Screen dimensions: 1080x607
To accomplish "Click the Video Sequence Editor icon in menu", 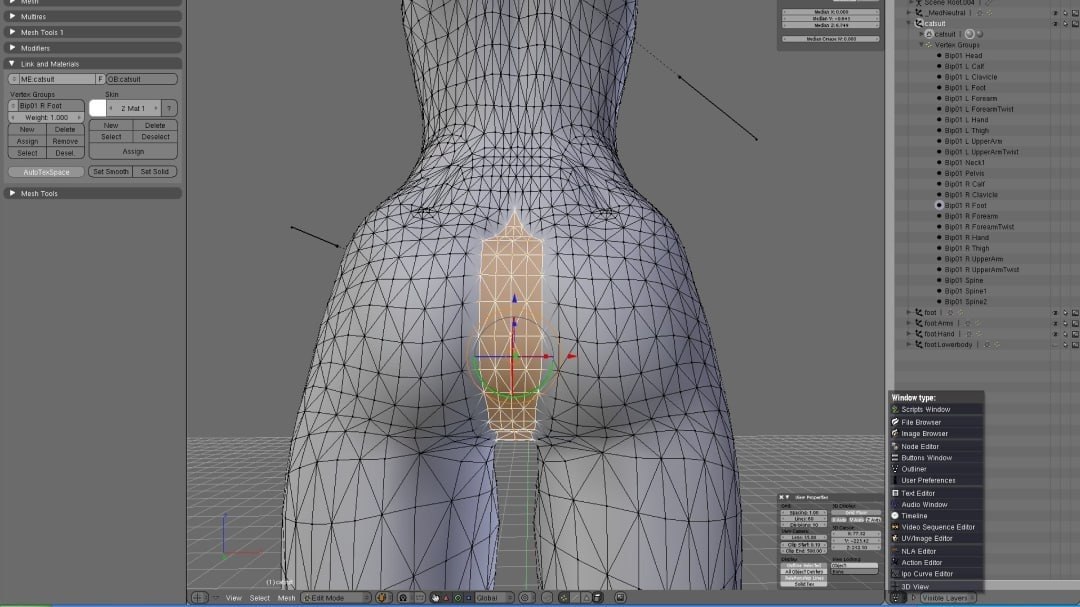I will tap(895, 527).
